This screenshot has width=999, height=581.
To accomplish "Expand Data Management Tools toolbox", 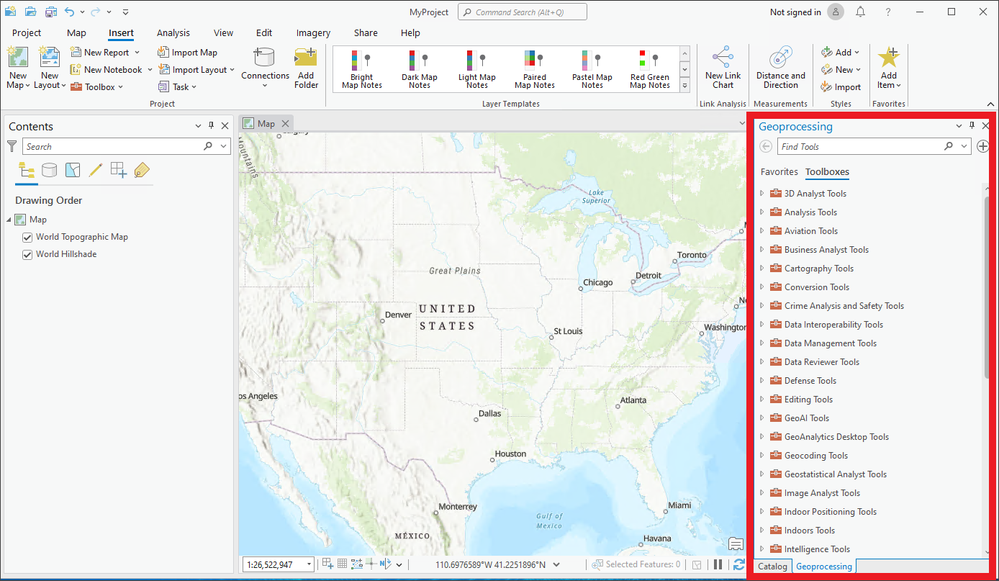I will click(762, 343).
